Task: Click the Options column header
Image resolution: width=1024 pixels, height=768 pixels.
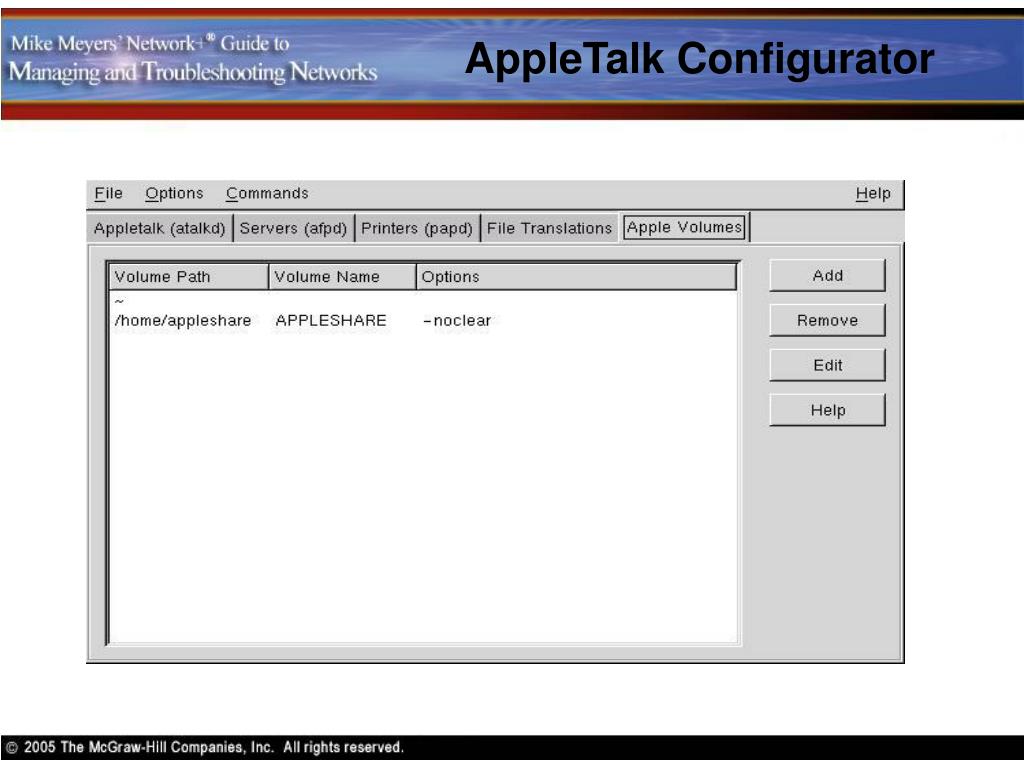Action: [x=577, y=277]
